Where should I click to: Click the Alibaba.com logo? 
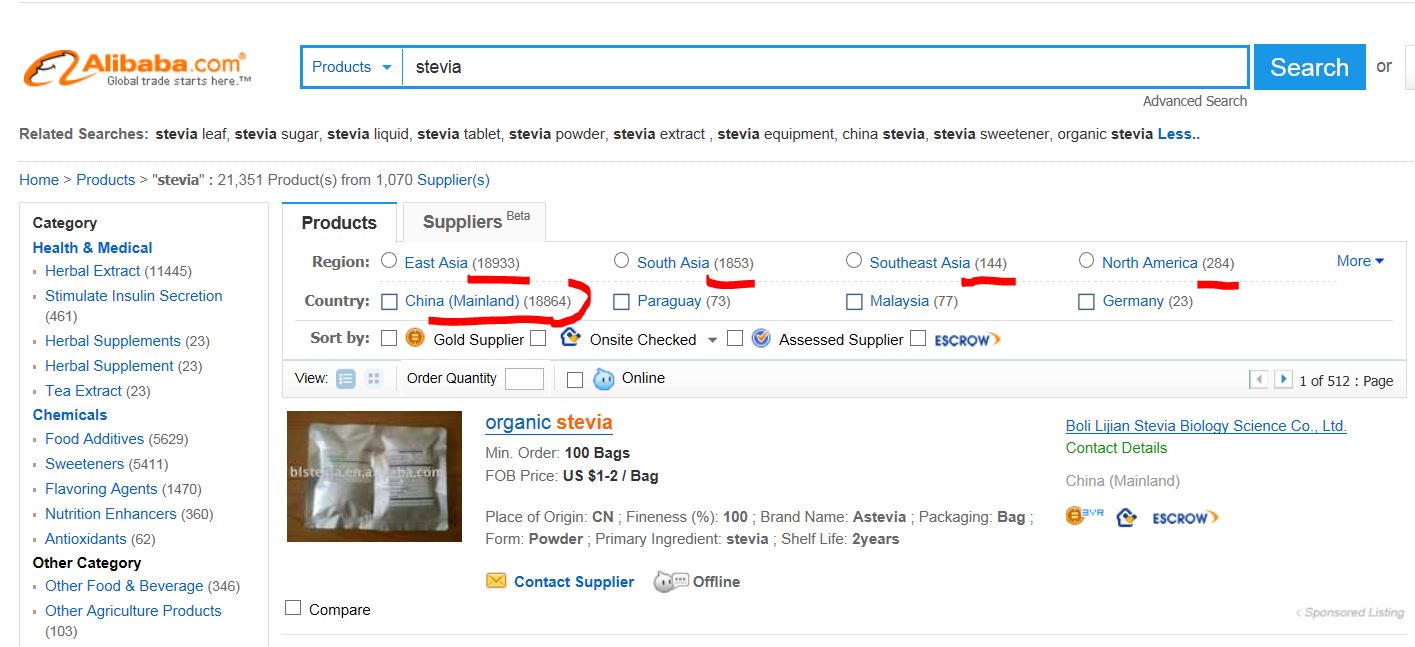click(x=136, y=68)
